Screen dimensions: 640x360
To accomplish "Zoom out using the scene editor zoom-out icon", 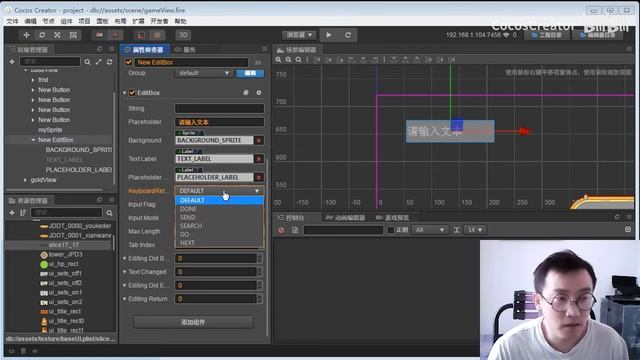I will [x=288, y=60].
